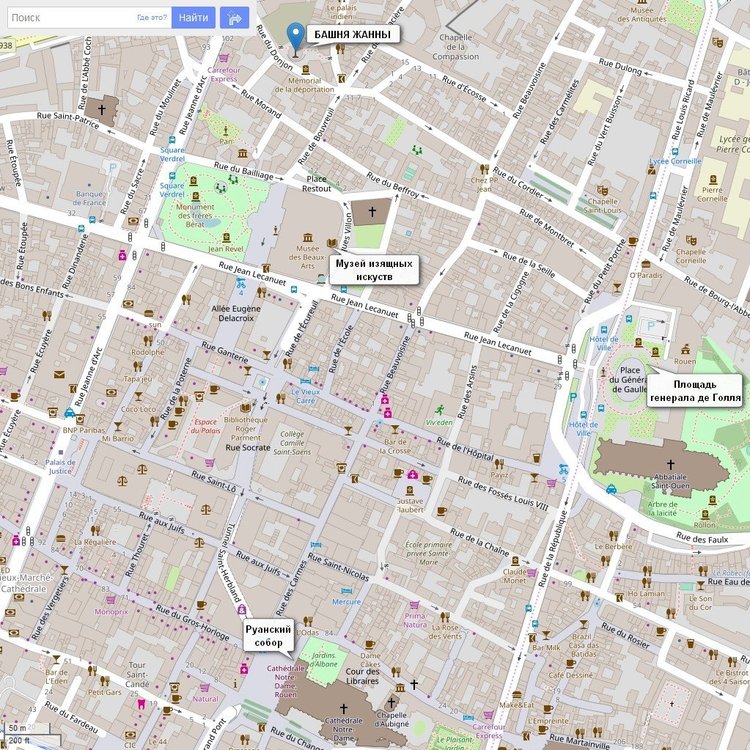Select the Площадь генерала де Голля callout
Screen dimensions: 750x750
click(x=693, y=390)
